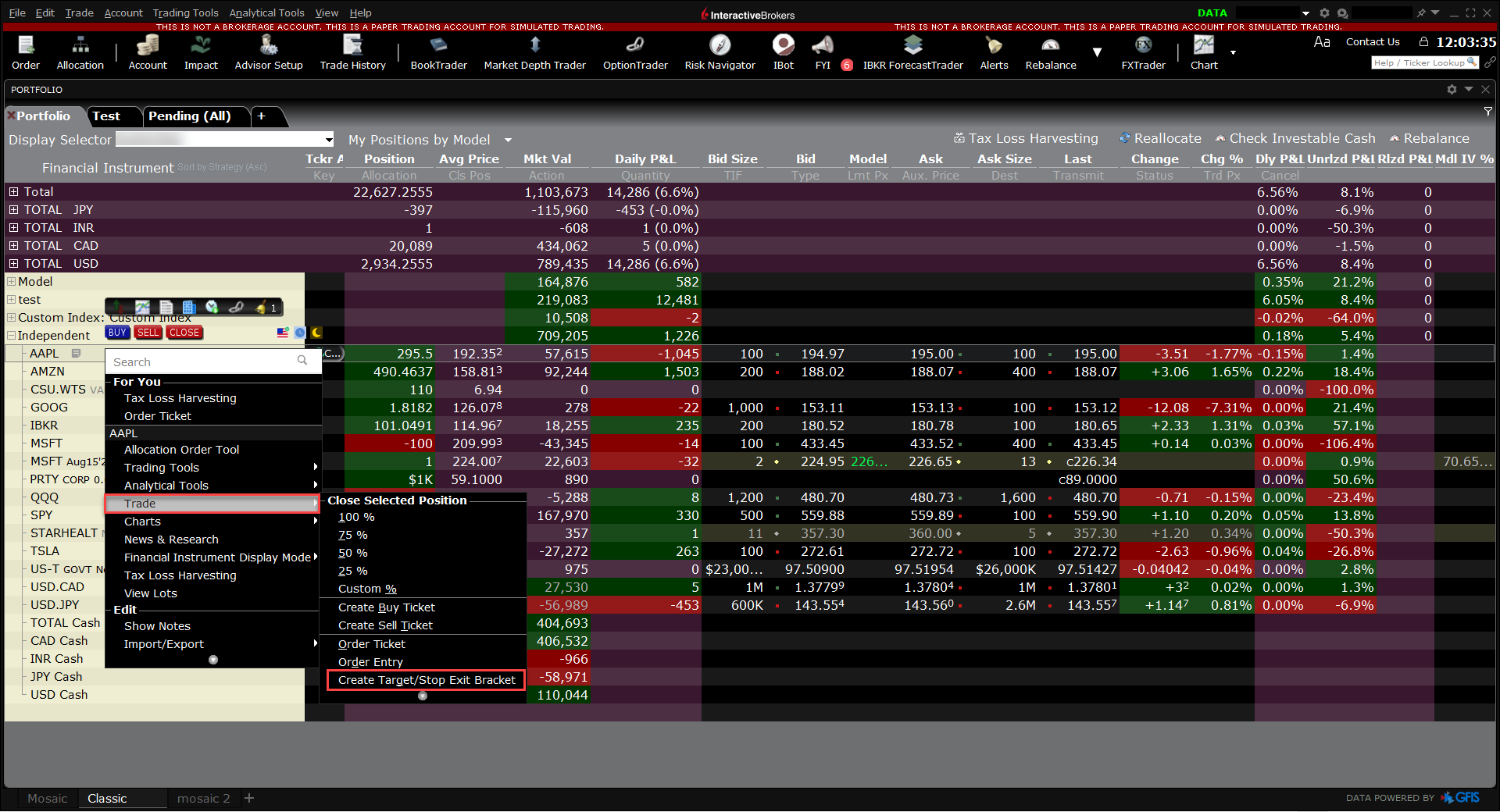The image size is (1500, 812).
Task: Click the red CLOSE button
Action: click(184, 333)
